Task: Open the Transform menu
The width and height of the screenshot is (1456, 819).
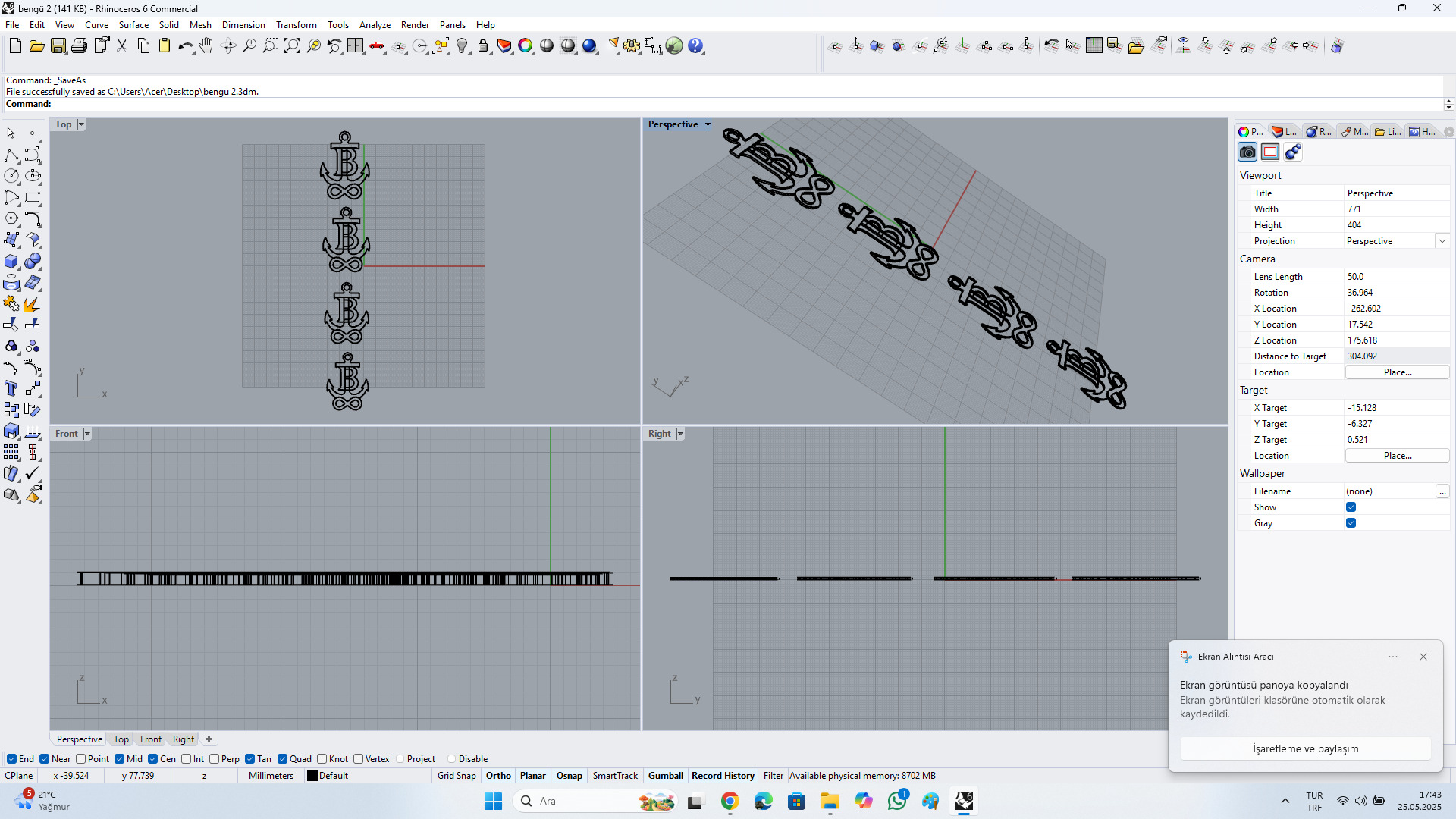Action: [x=296, y=25]
